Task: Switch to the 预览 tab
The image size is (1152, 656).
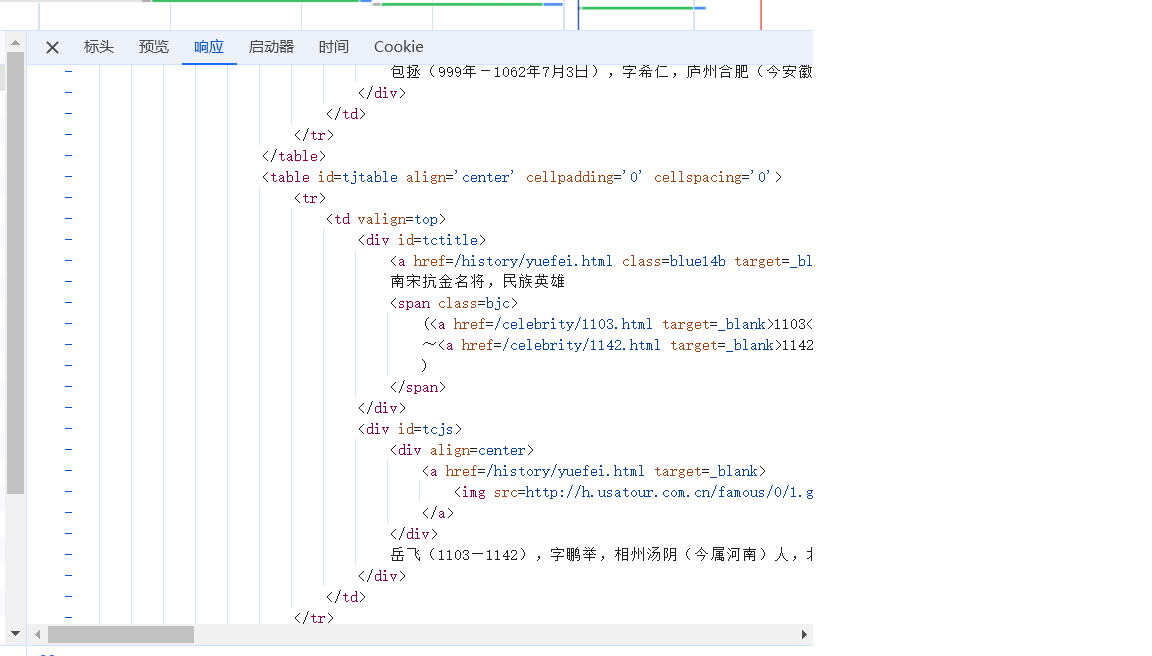Action: pyautogui.click(x=154, y=47)
